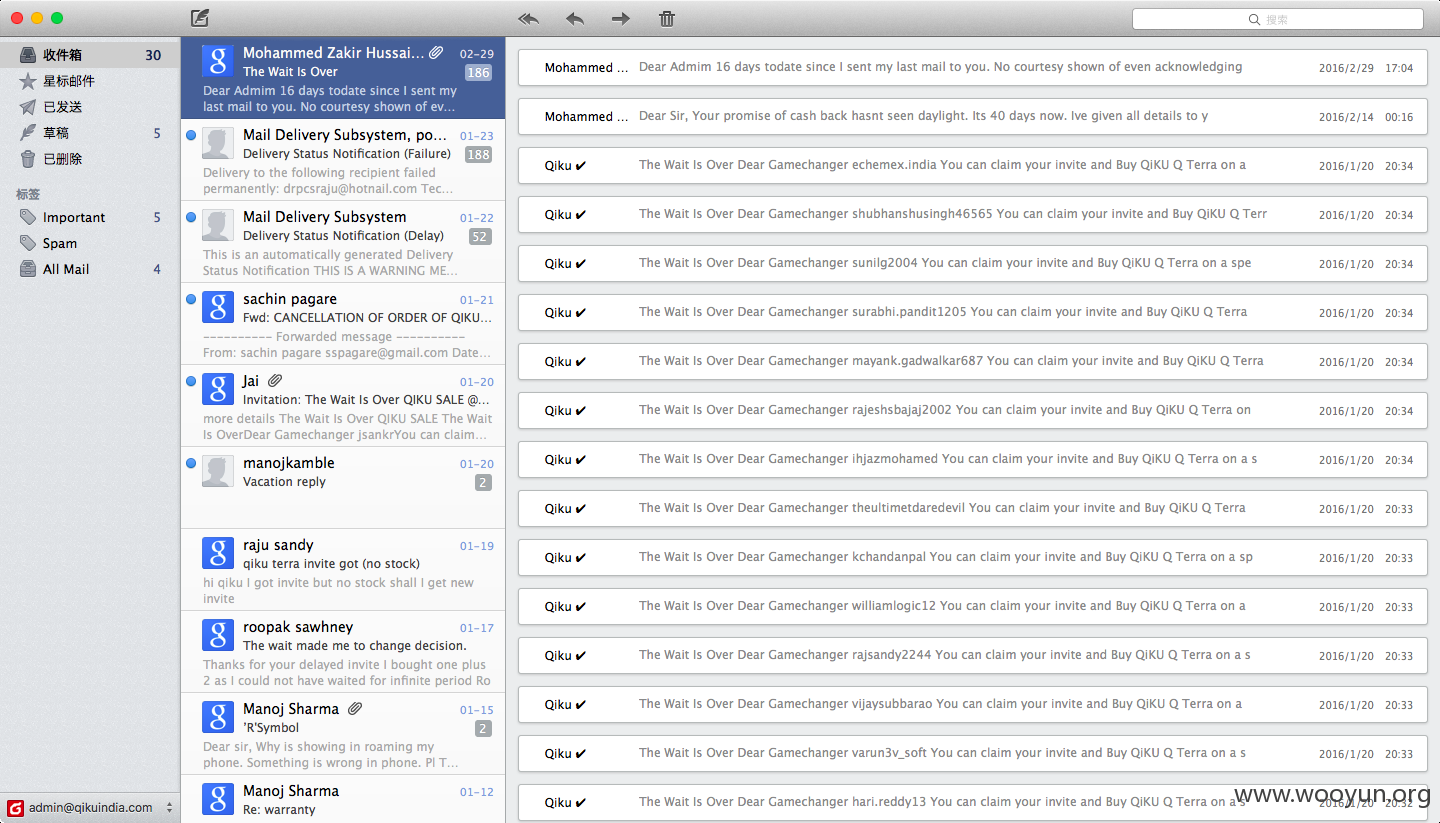Expand Qiku message to rajeshsbajaj2002

tap(972, 411)
